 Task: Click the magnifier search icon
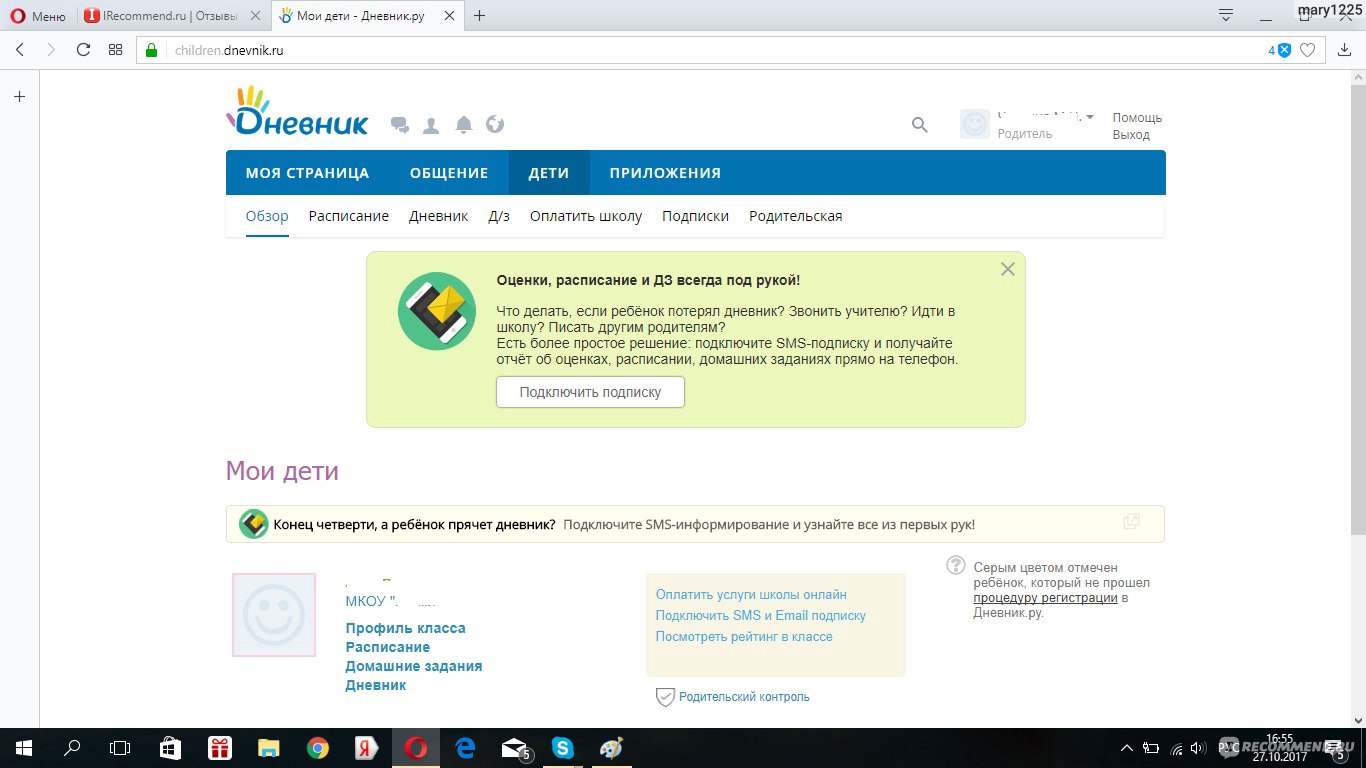919,125
